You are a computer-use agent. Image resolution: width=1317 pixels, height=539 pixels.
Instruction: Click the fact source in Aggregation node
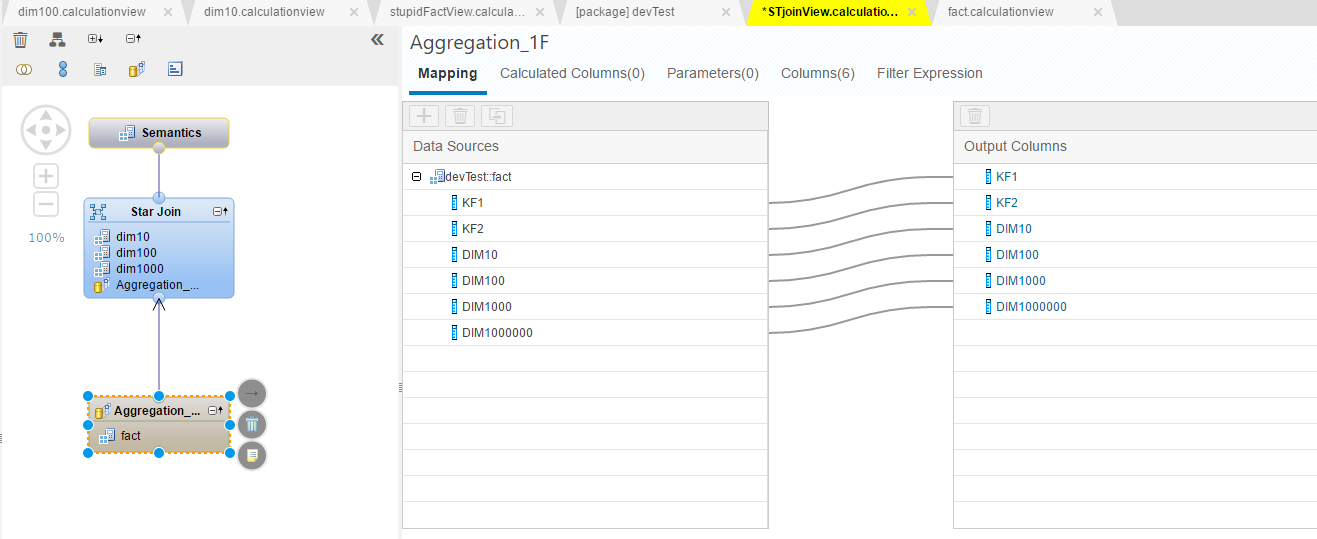(x=130, y=436)
